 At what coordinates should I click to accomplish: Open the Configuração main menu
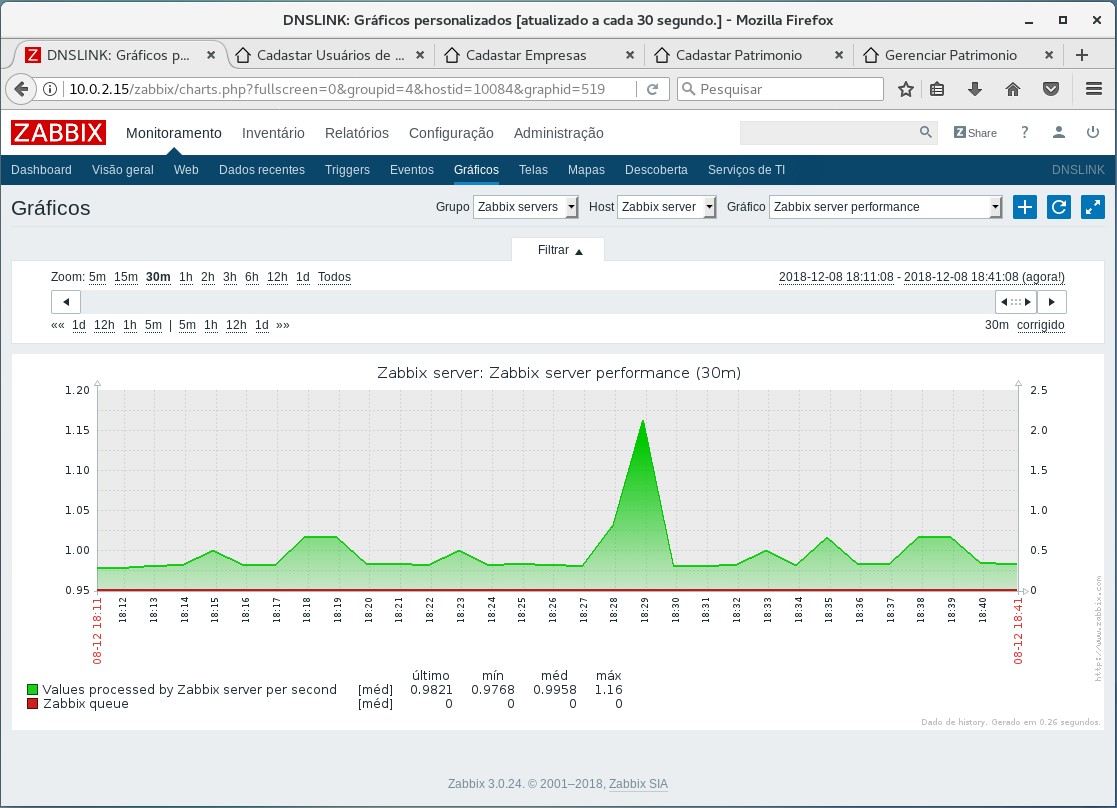[451, 133]
